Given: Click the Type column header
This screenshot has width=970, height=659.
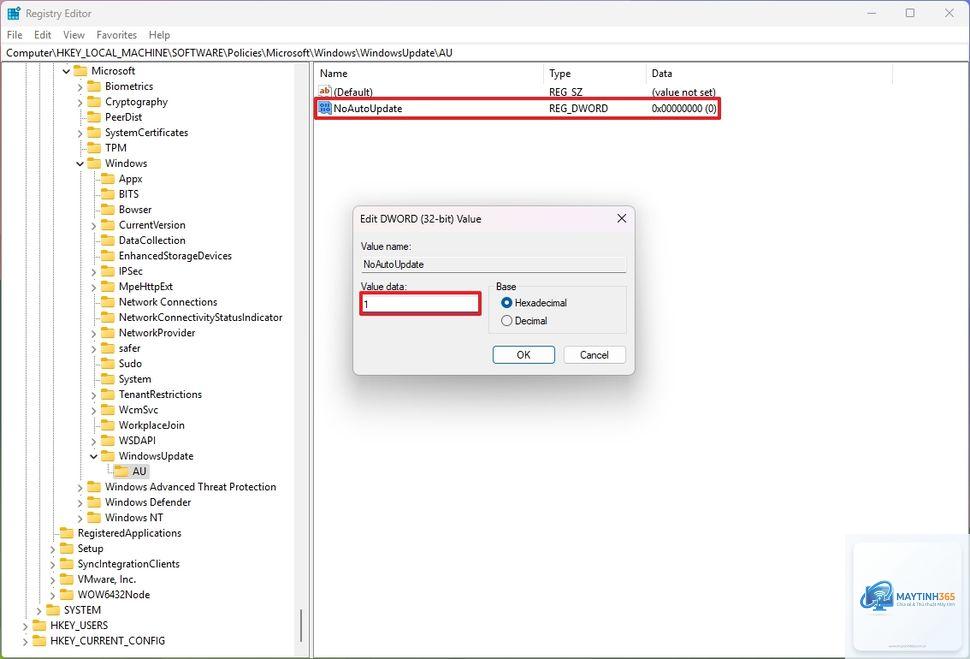Looking at the screenshot, I should (594, 73).
